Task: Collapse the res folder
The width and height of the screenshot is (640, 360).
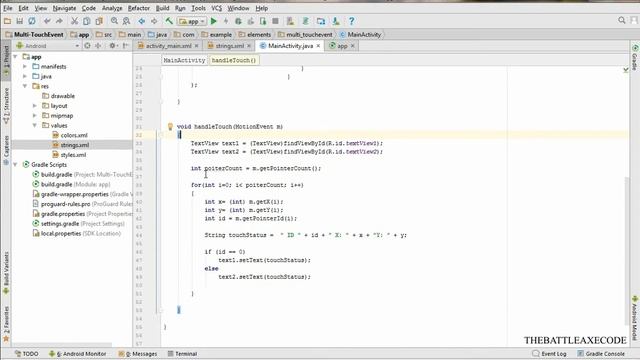Action: [x=25, y=86]
